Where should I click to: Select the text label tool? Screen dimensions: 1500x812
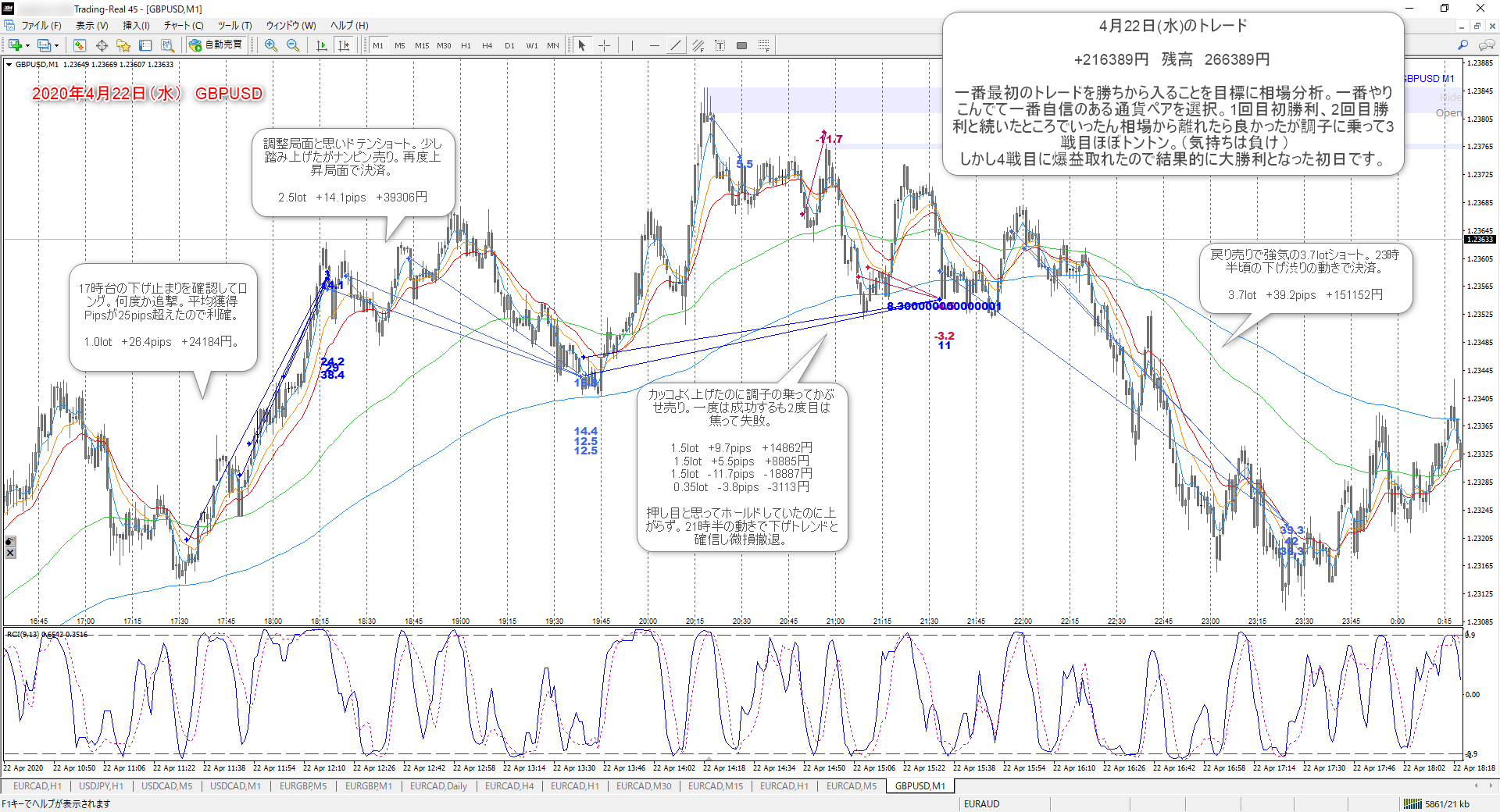tap(720, 45)
